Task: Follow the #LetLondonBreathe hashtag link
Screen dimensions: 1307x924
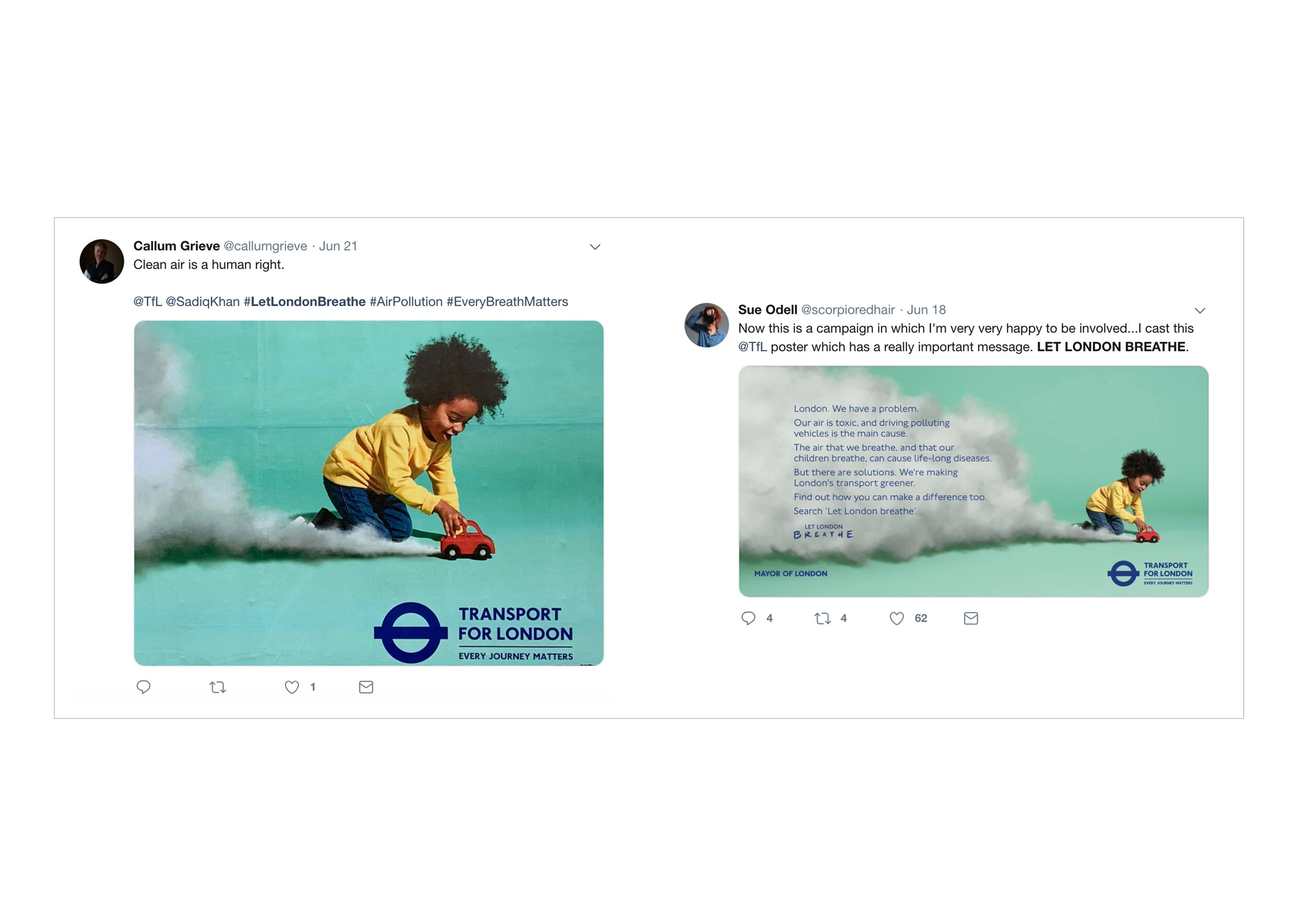Action: point(305,302)
